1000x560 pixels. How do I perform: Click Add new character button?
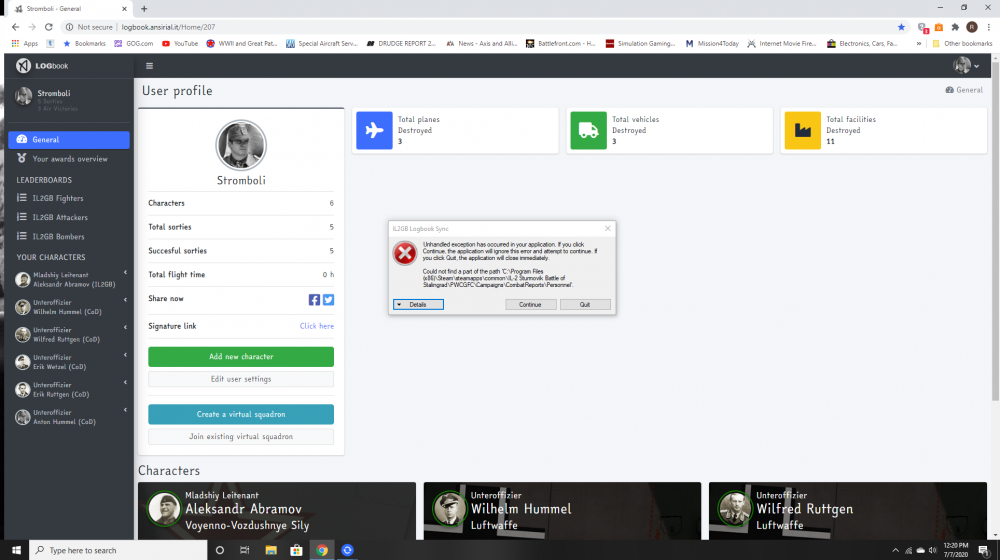pos(241,357)
